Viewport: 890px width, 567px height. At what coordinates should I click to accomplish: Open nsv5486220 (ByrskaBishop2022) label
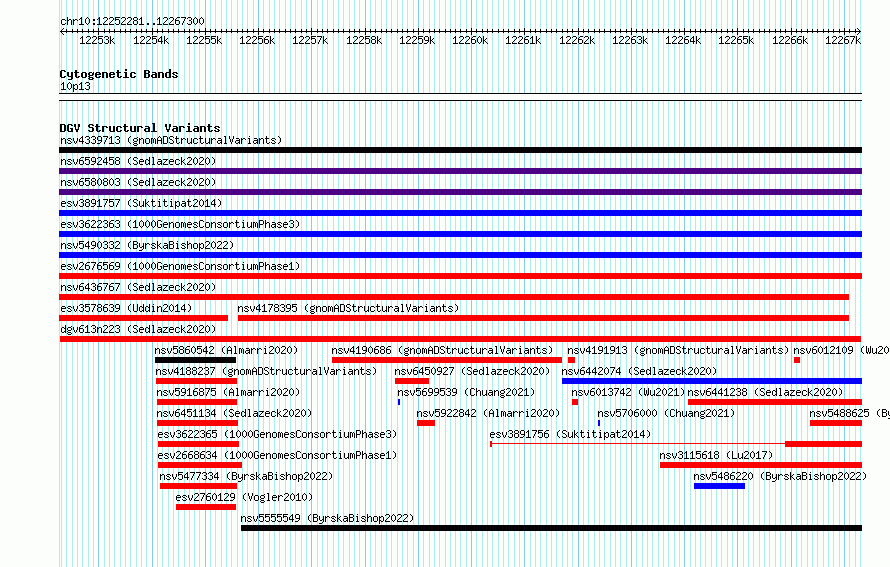tap(780, 476)
